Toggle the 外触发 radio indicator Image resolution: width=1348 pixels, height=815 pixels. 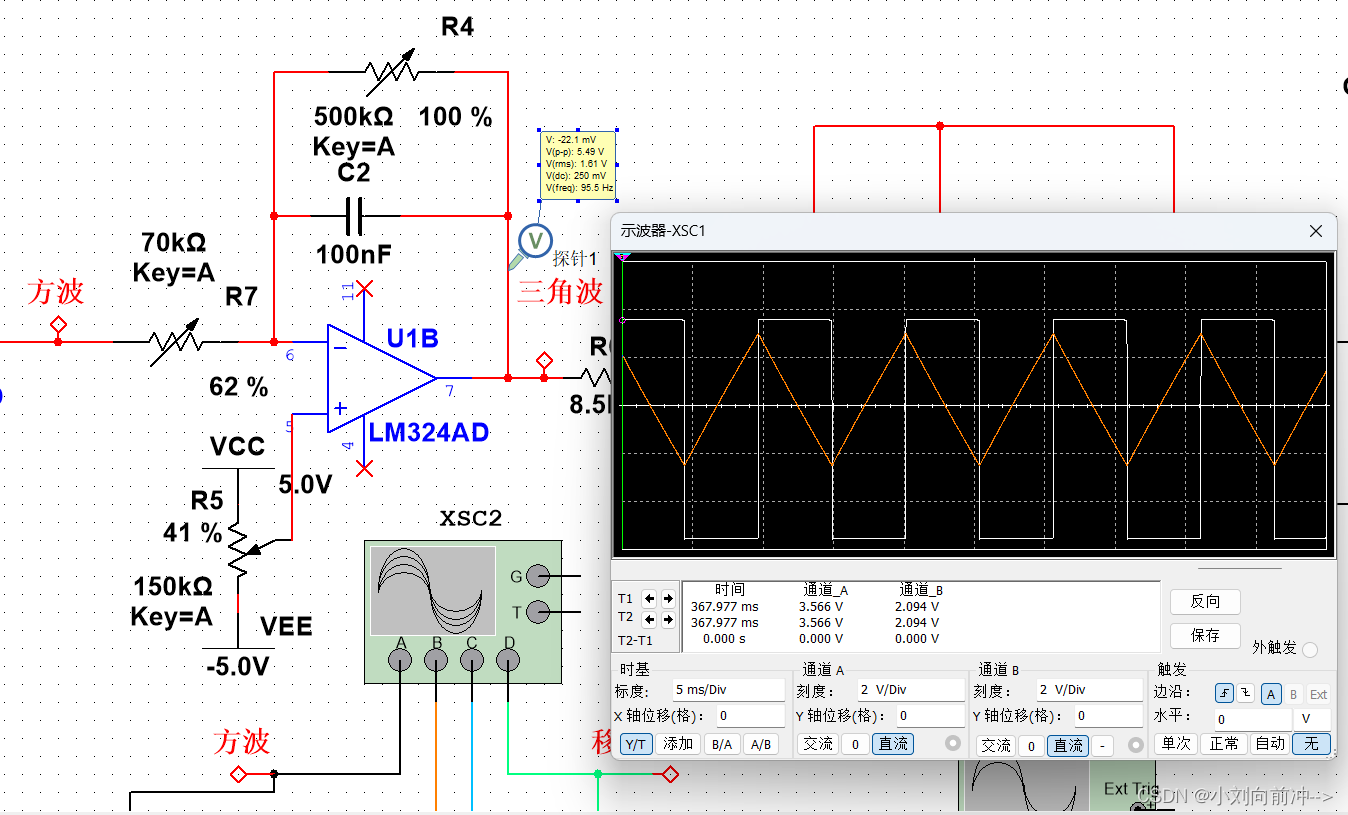(x=1310, y=649)
